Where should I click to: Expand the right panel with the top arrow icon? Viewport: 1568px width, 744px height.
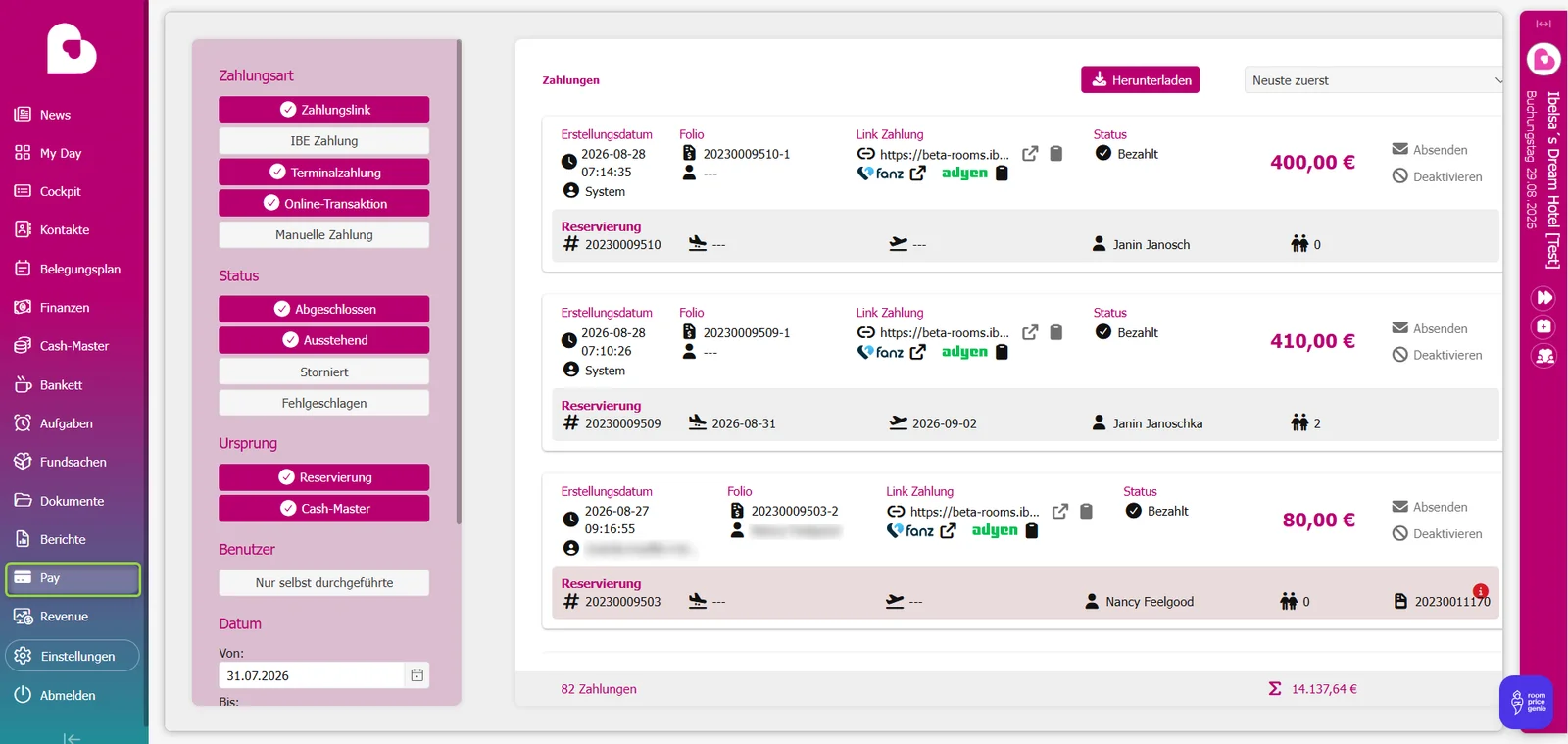pos(1543,24)
